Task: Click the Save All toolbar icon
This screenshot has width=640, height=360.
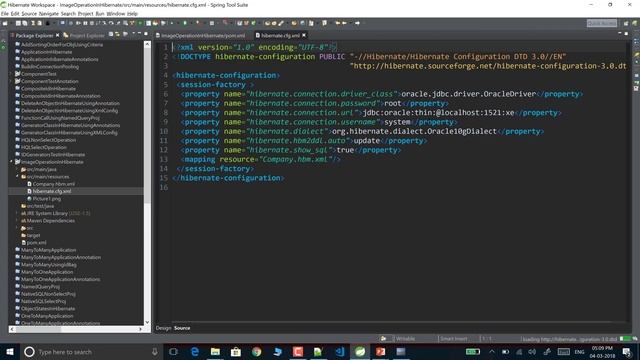Action: pos(25,23)
